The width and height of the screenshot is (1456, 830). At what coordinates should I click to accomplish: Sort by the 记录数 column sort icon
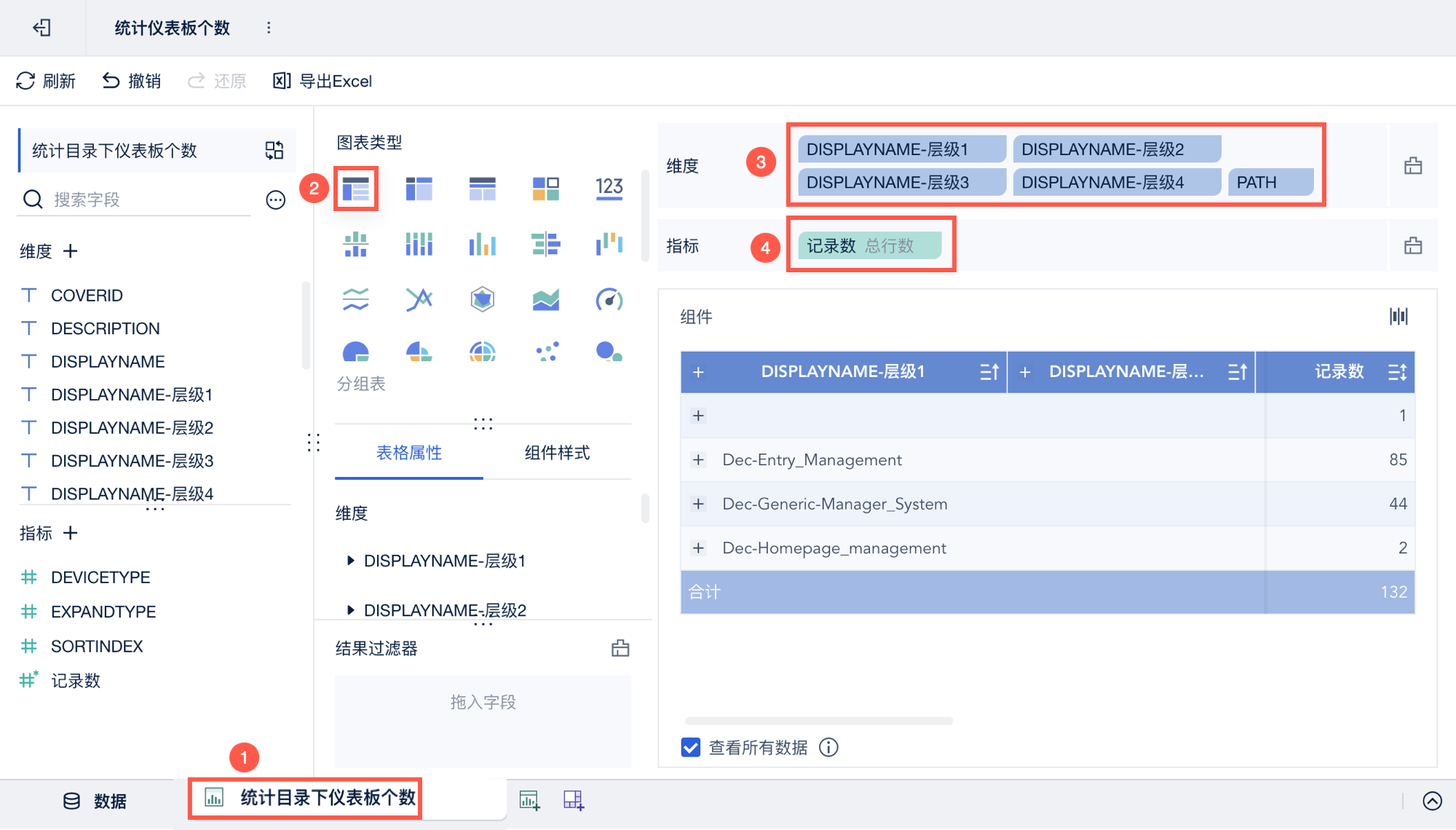[x=1396, y=372]
